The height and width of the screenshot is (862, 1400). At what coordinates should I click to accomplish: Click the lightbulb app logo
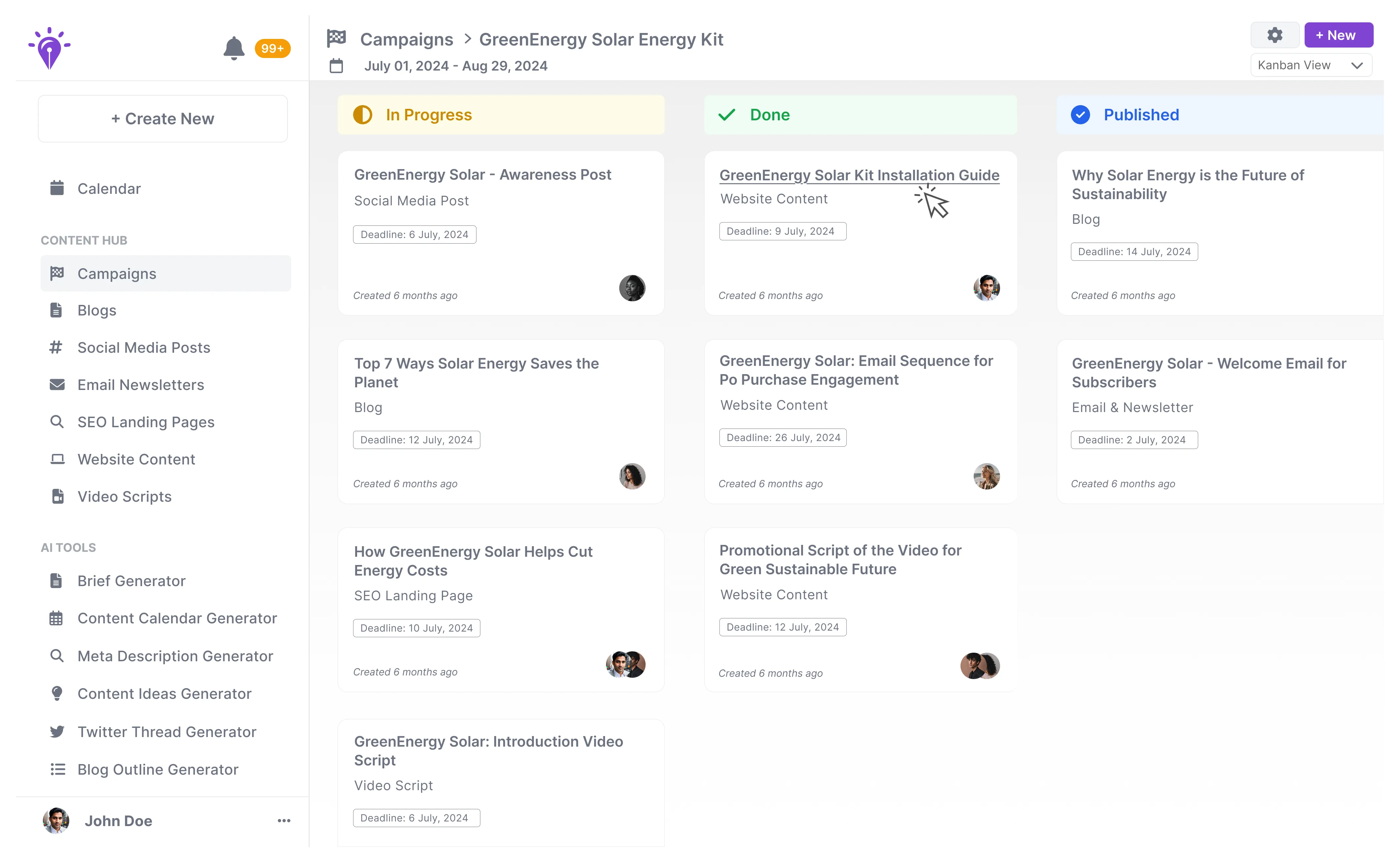coord(49,48)
